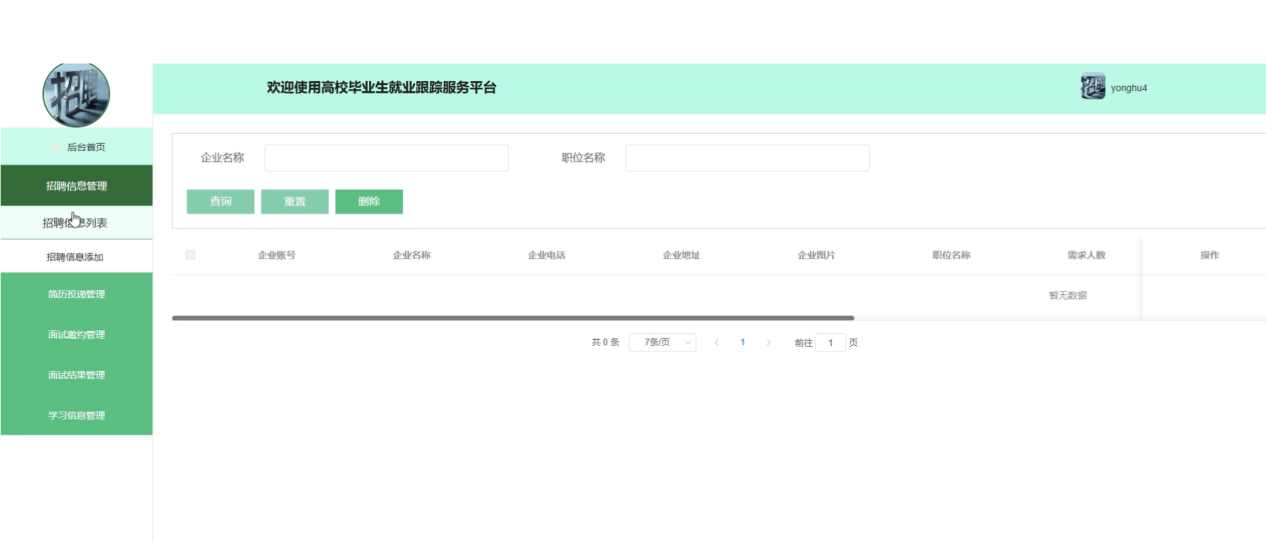
Task: Click the 操作 column header
Action: click(1209, 256)
